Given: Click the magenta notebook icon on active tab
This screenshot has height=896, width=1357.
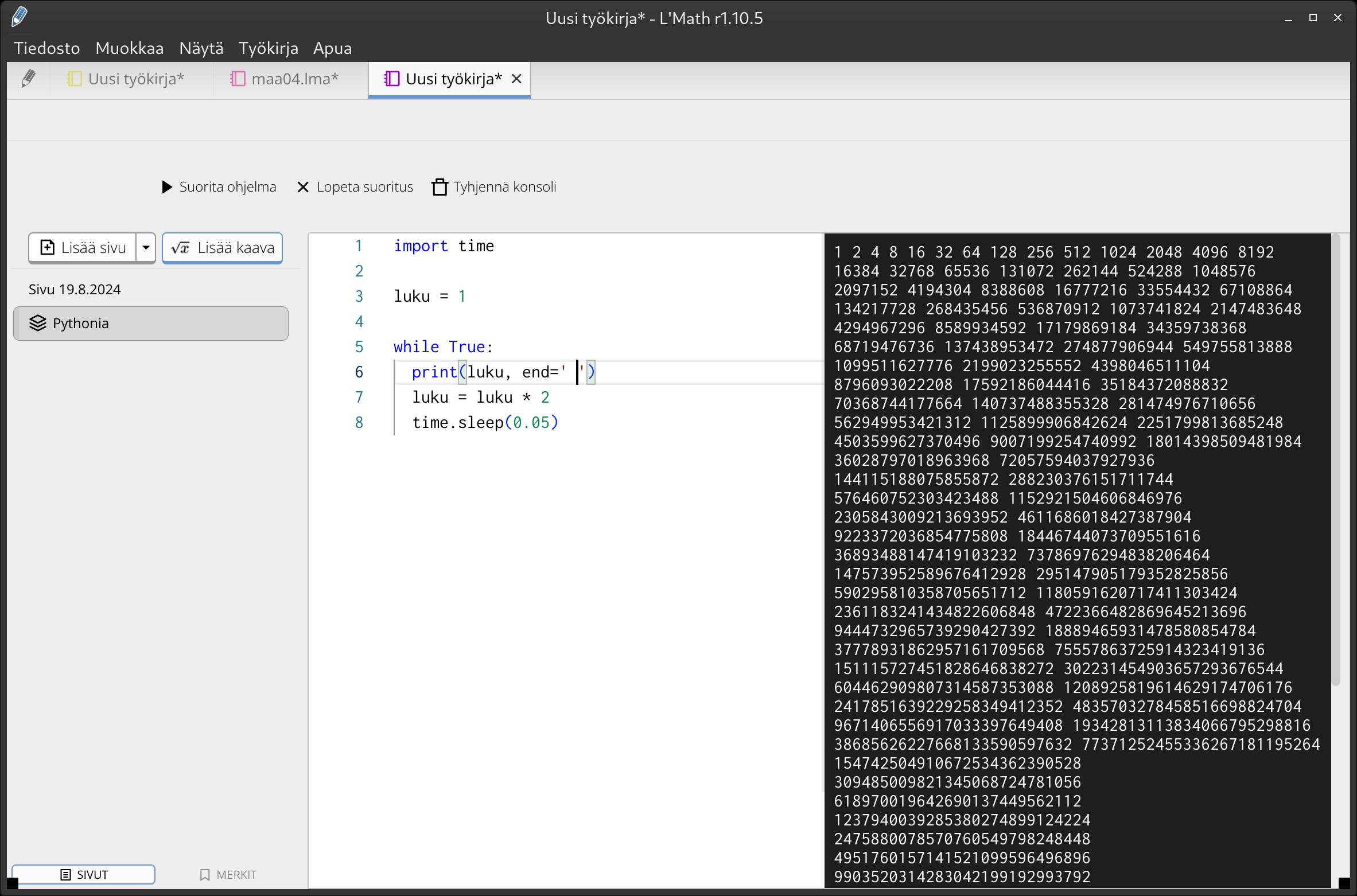Looking at the screenshot, I should coord(392,79).
